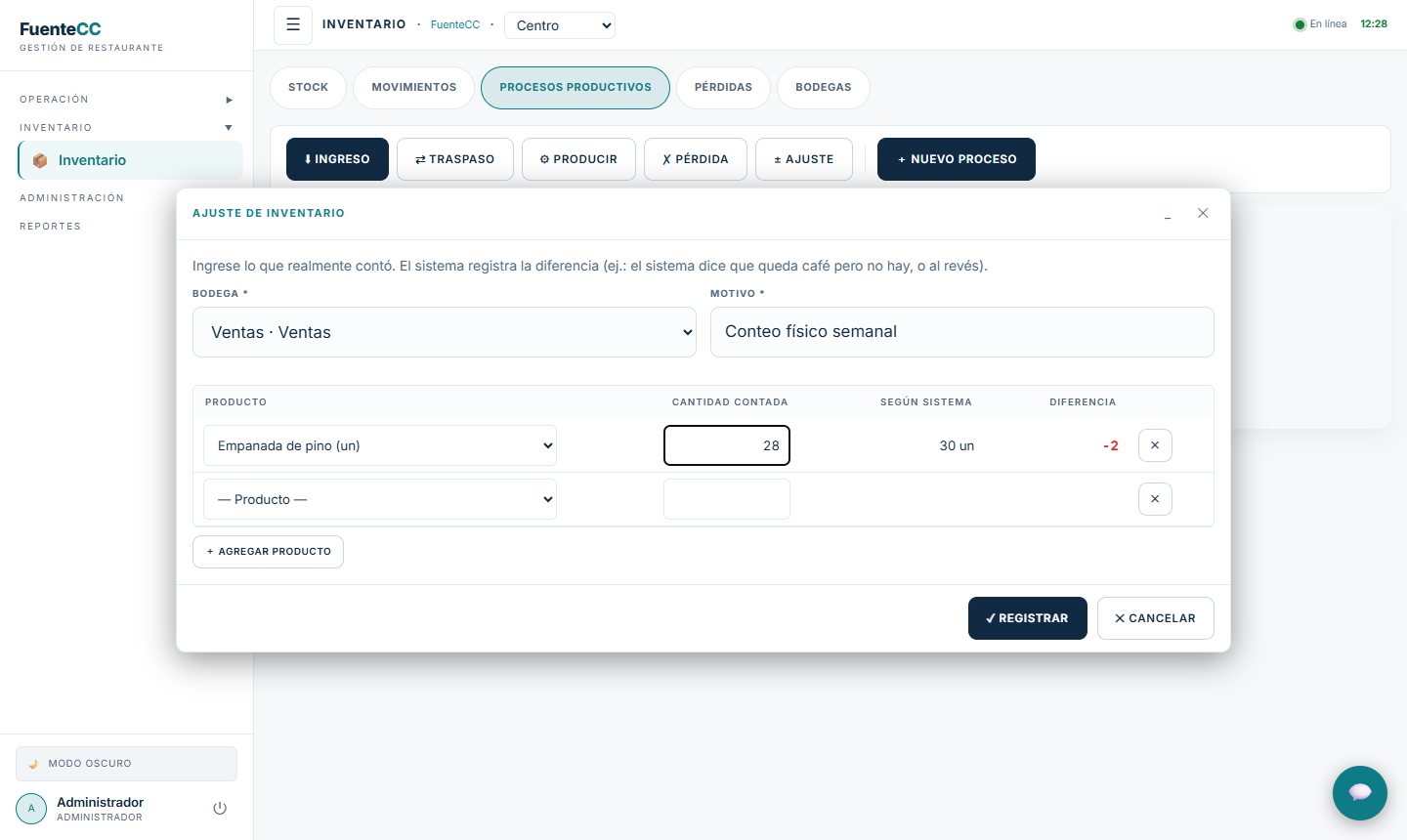Open the Bodega Ventas dropdown
1407x840 pixels.
[x=445, y=332]
